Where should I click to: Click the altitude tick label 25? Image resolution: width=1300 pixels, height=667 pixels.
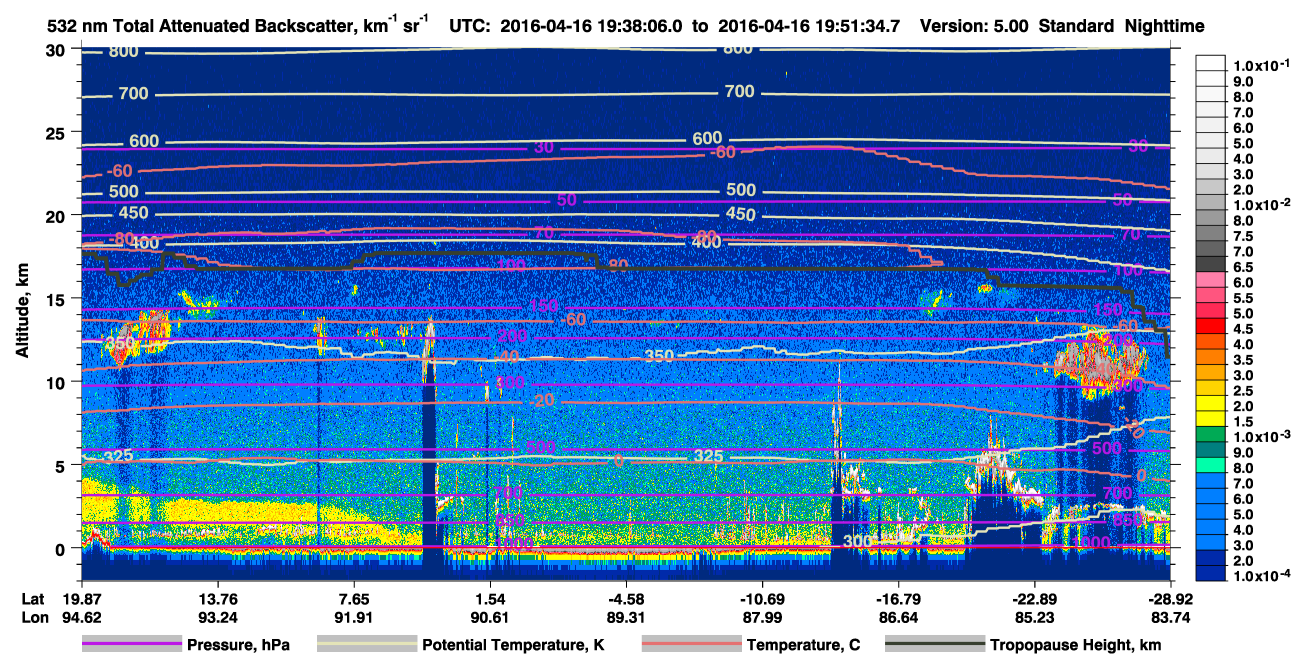click(54, 132)
